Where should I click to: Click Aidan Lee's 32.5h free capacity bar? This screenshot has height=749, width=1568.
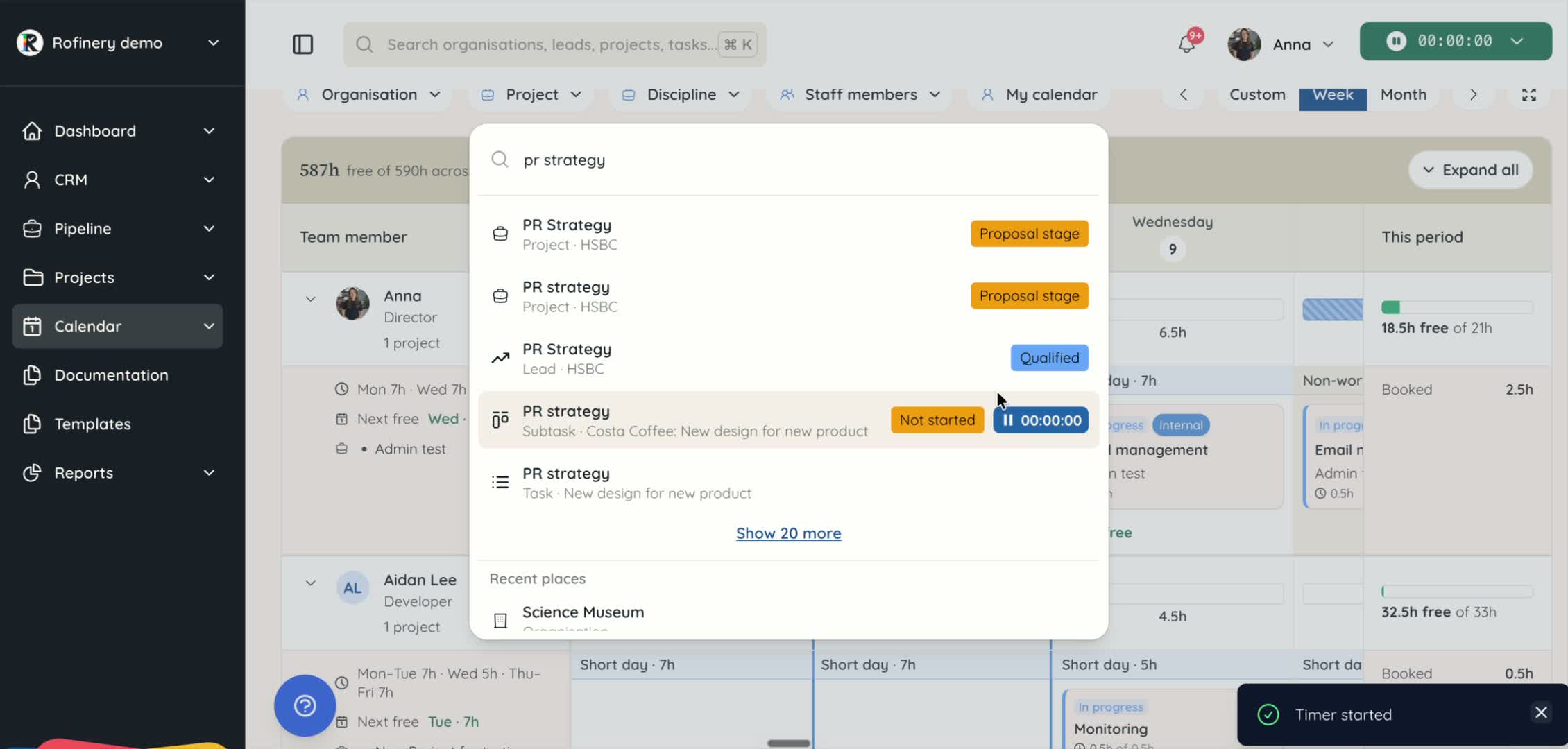tap(1457, 592)
